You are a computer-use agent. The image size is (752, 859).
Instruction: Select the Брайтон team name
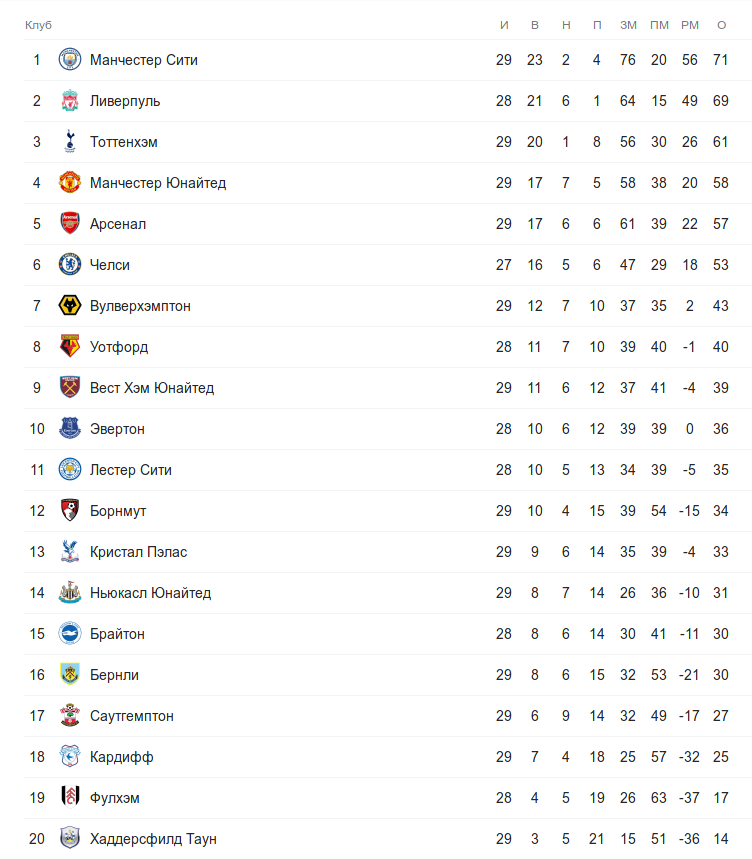[x=117, y=634]
